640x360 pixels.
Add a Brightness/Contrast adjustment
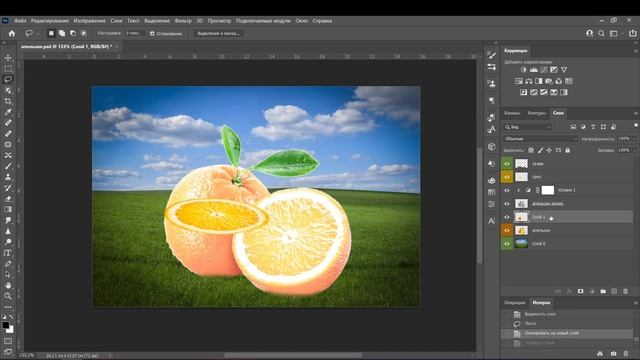524,70
